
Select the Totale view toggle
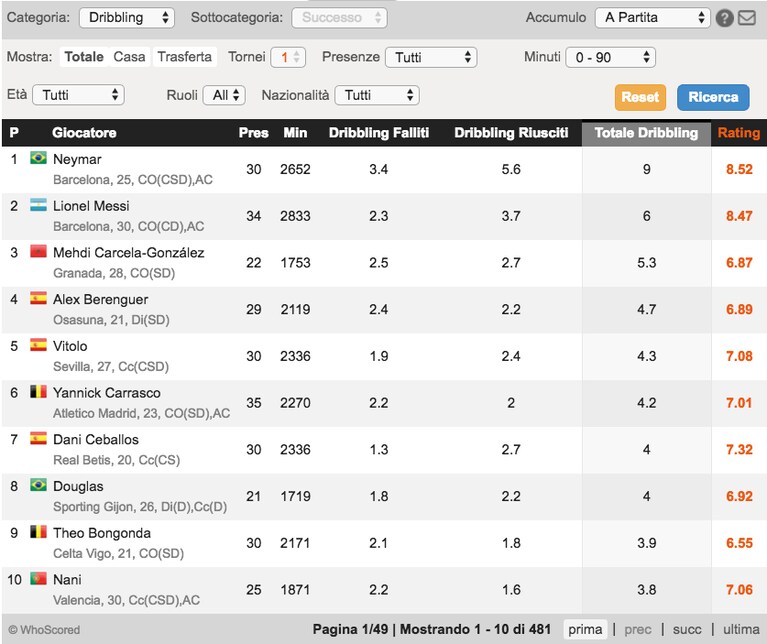pos(84,57)
